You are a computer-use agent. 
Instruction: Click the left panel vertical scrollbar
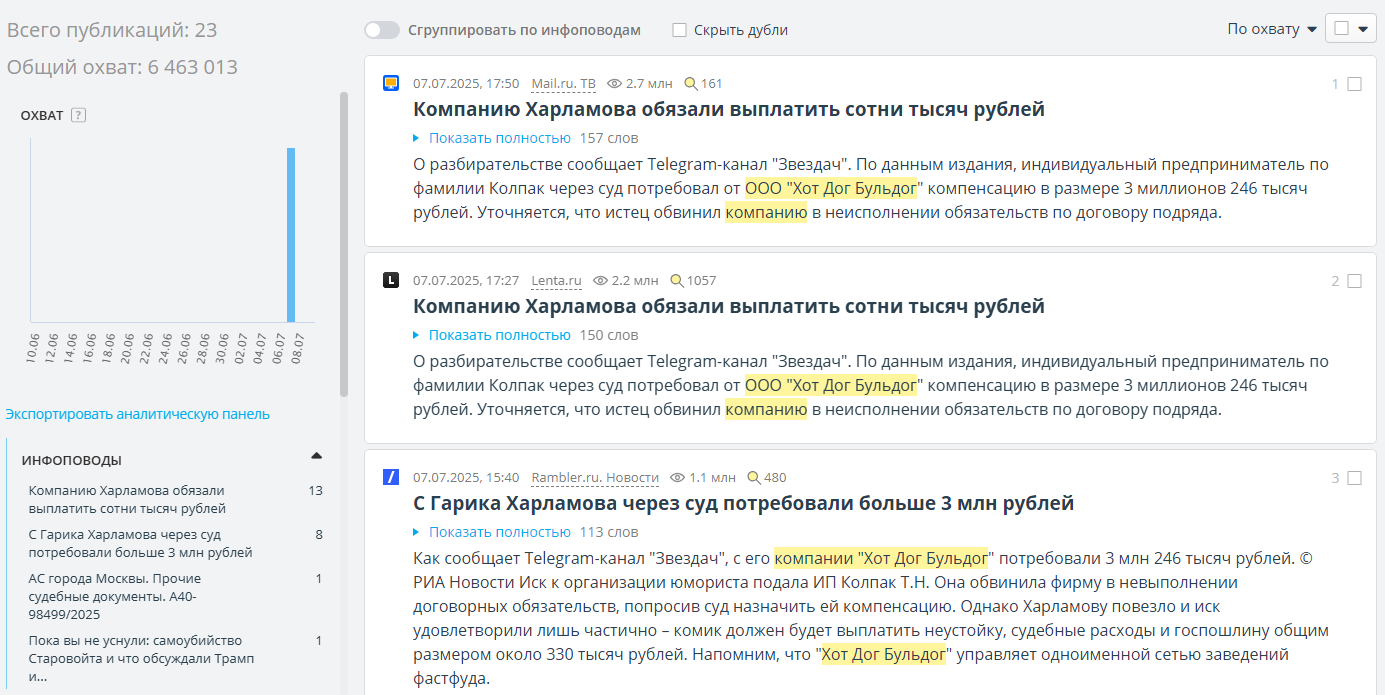pos(344,244)
